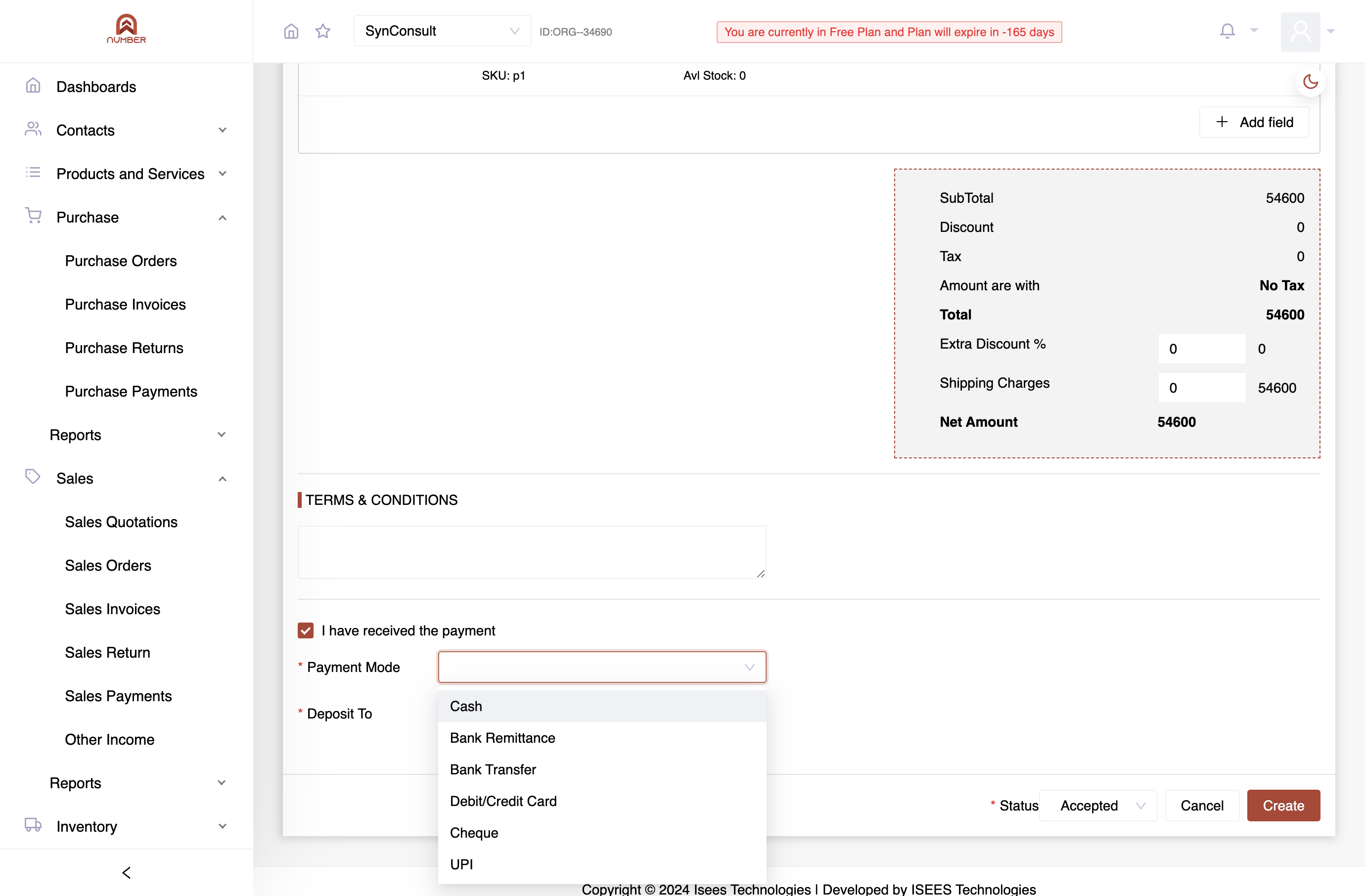Open user profile avatar
Viewport: 1365px width, 896px height.
coord(1300,32)
